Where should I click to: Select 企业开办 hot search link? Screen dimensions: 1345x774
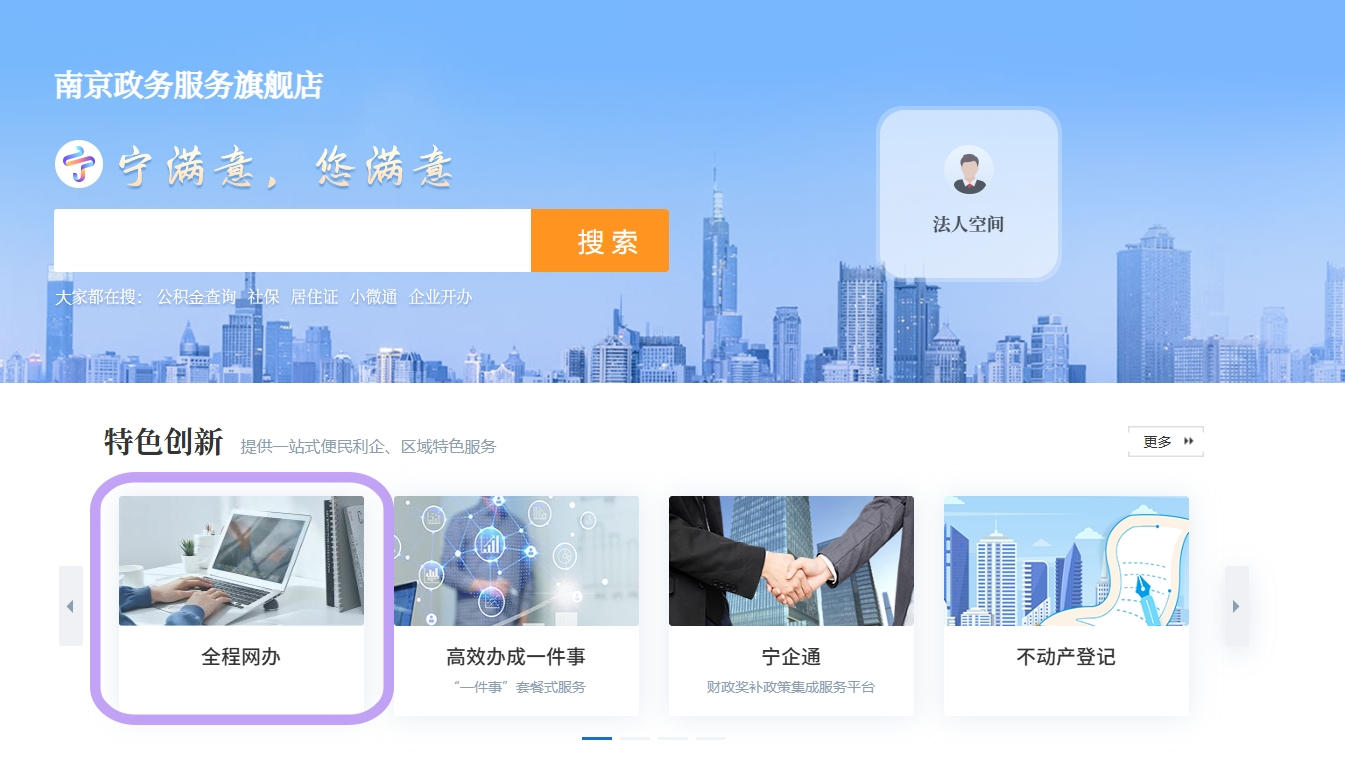440,297
